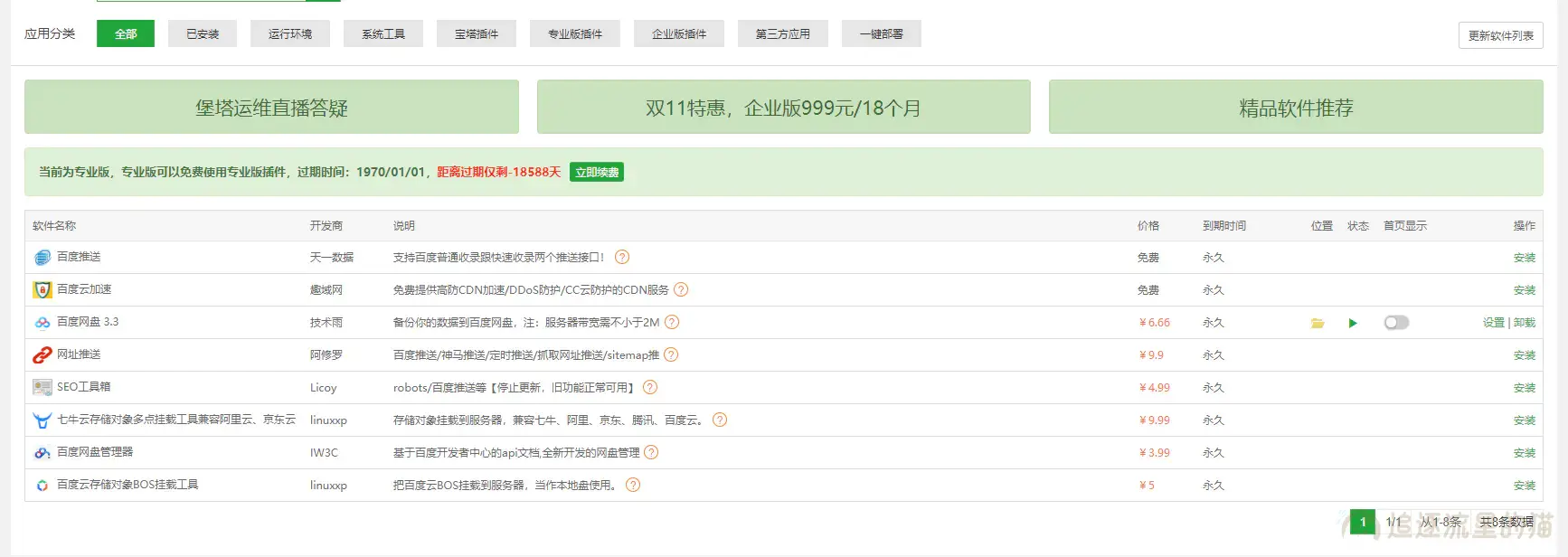
Task: Click the red 距离过期仅剩-18588天 text
Action: pos(499,172)
